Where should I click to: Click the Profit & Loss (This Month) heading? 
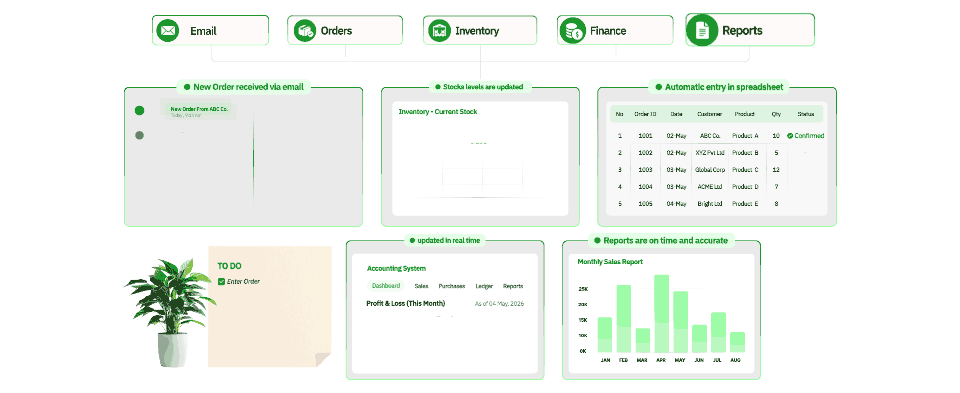pyautogui.click(x=405, y=304)
